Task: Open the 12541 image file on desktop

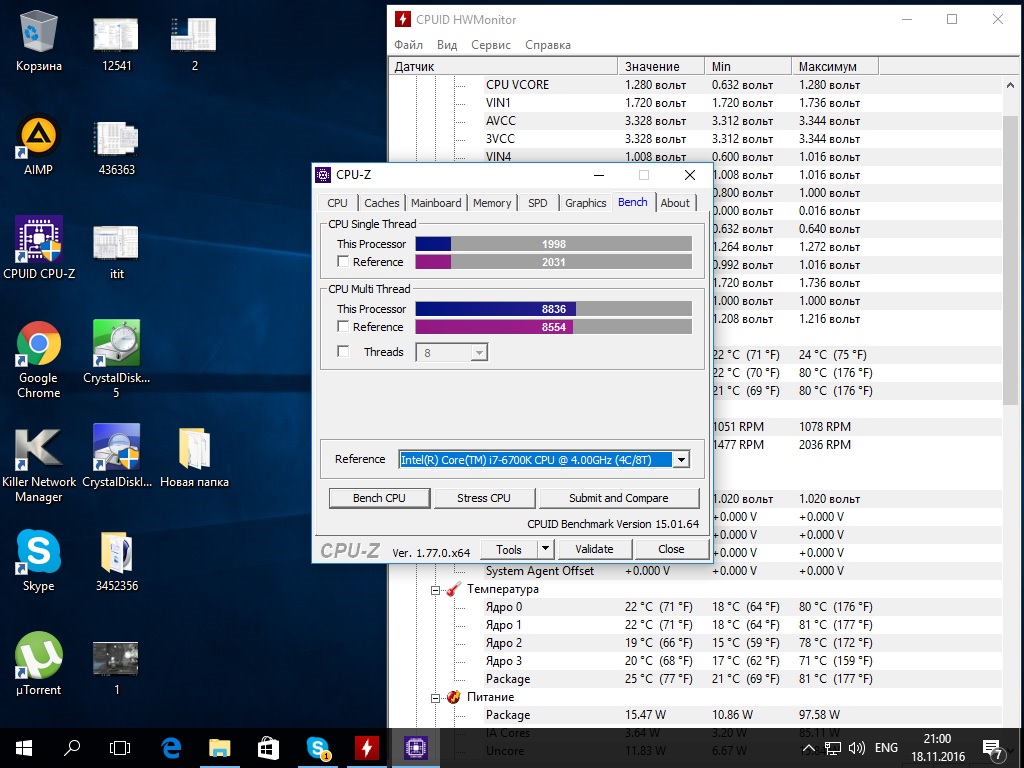Action: pos(116,42)
